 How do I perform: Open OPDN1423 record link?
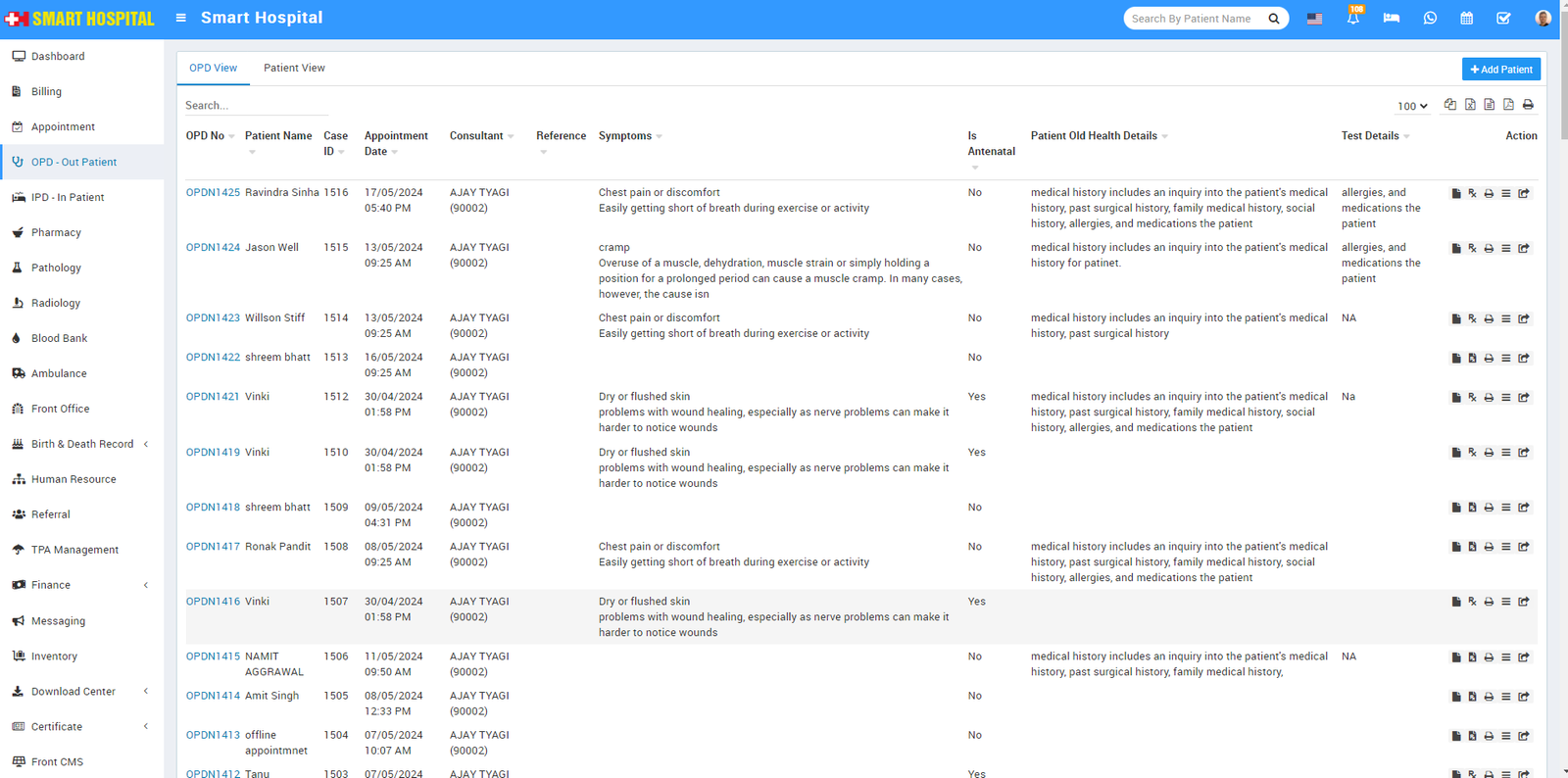pos(213,318)
